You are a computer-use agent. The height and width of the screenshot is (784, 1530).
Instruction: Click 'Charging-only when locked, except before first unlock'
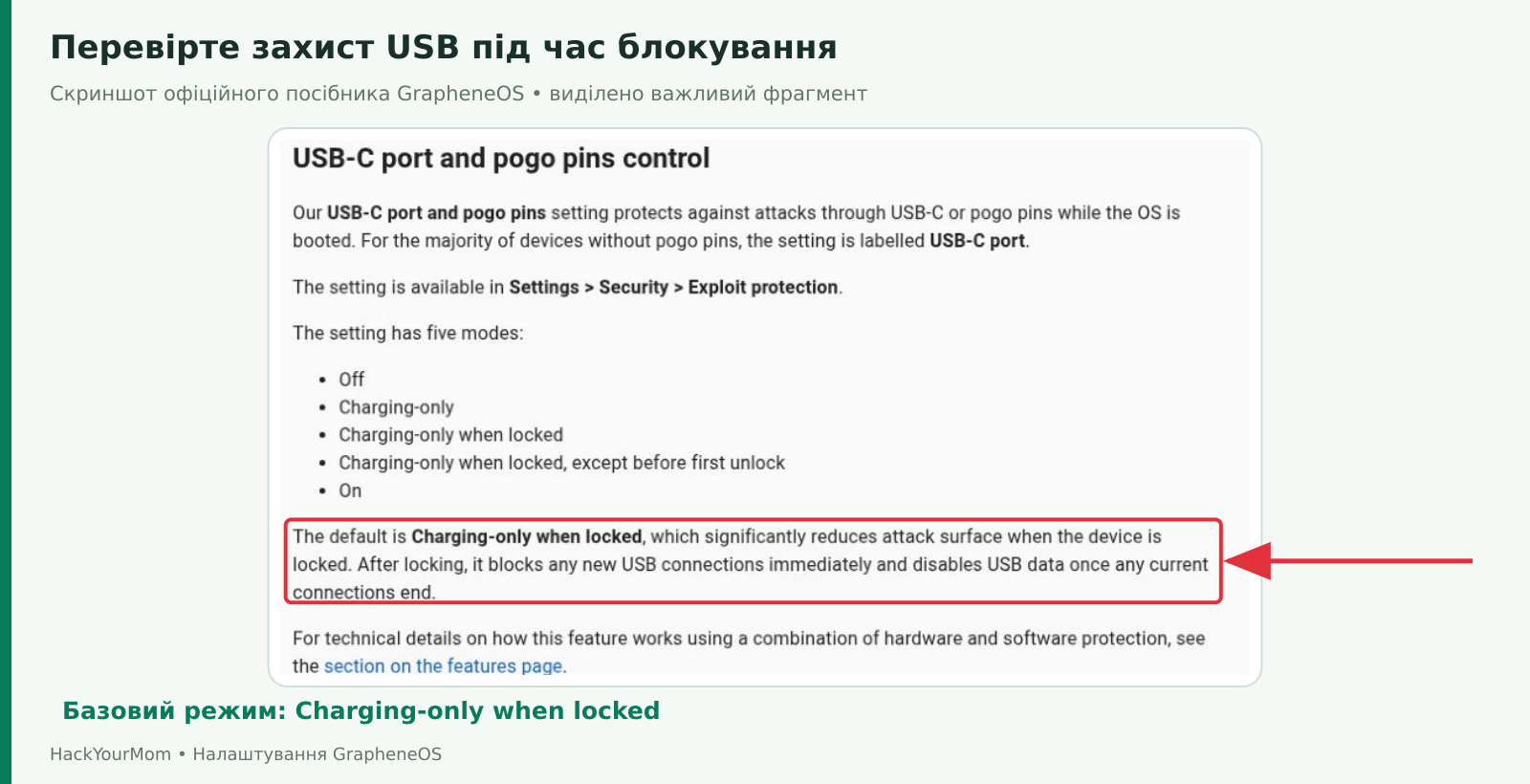point(561,463)
